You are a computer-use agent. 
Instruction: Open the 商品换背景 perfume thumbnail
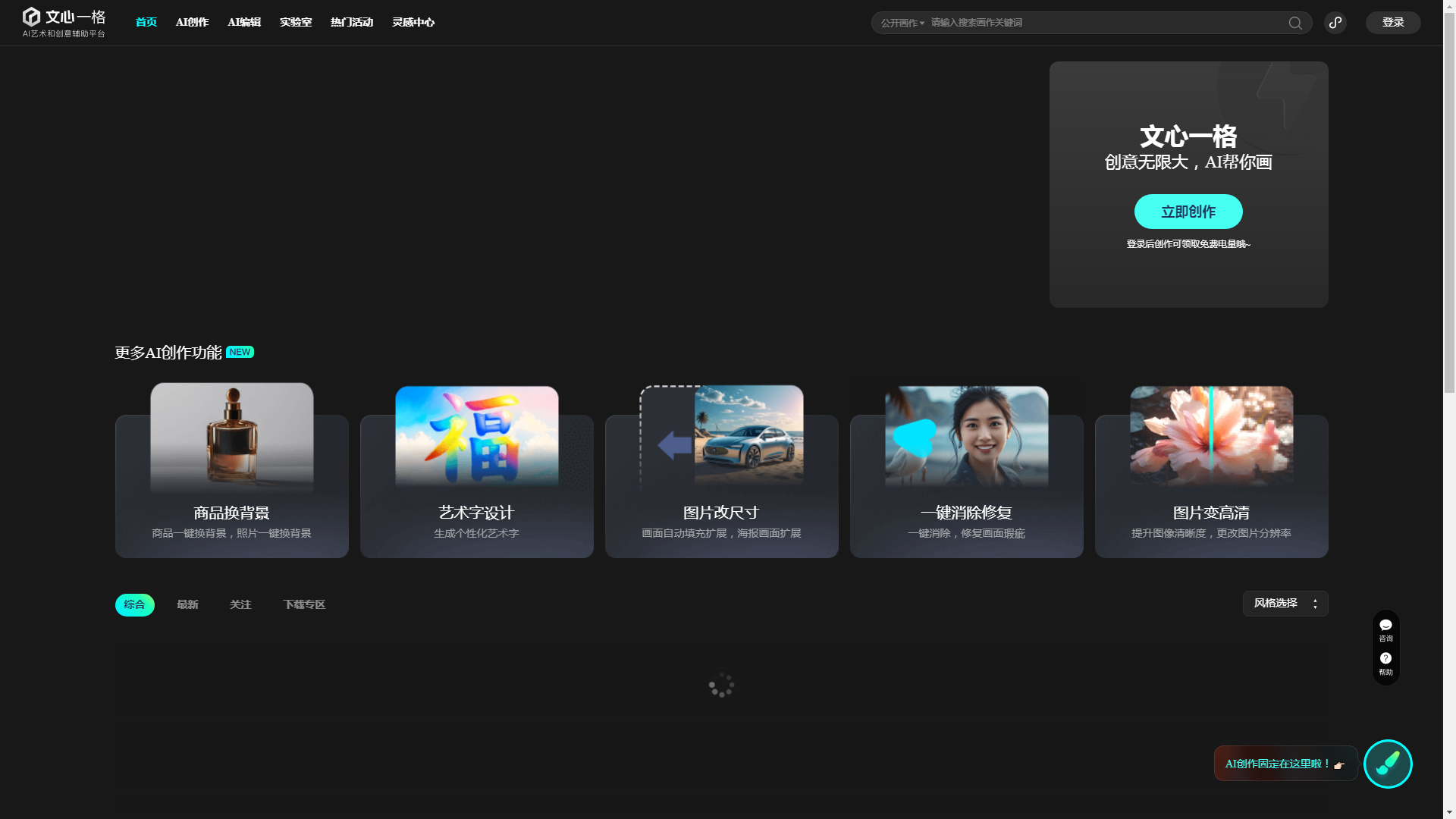tap(232, 438)
